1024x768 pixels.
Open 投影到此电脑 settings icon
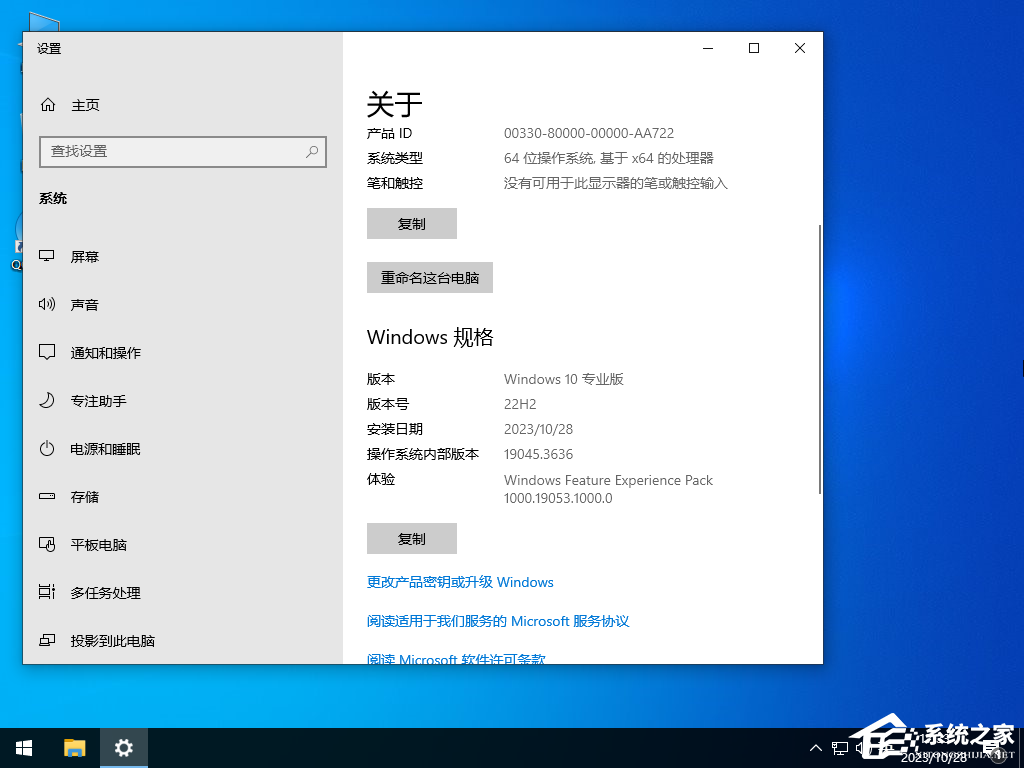(x=47, y=640)
